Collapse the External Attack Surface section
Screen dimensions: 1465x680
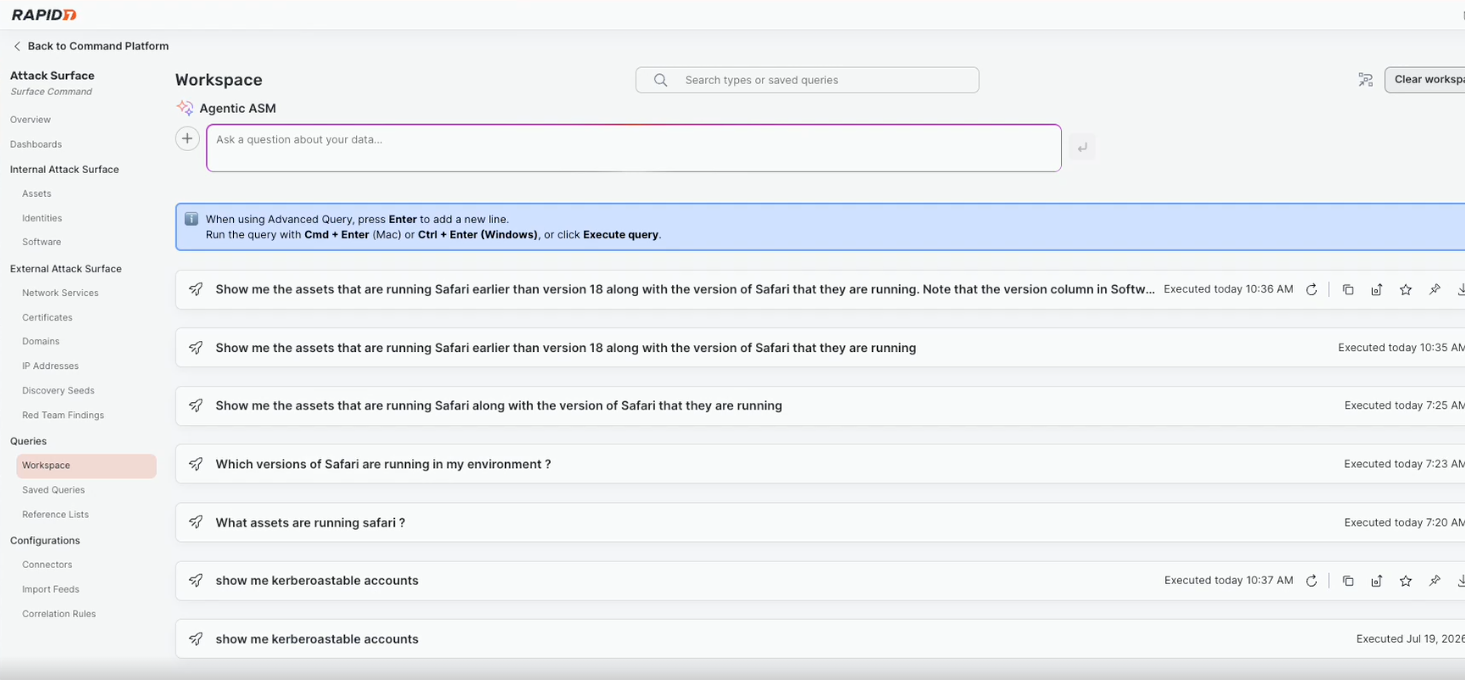click(x=66, y=269)
